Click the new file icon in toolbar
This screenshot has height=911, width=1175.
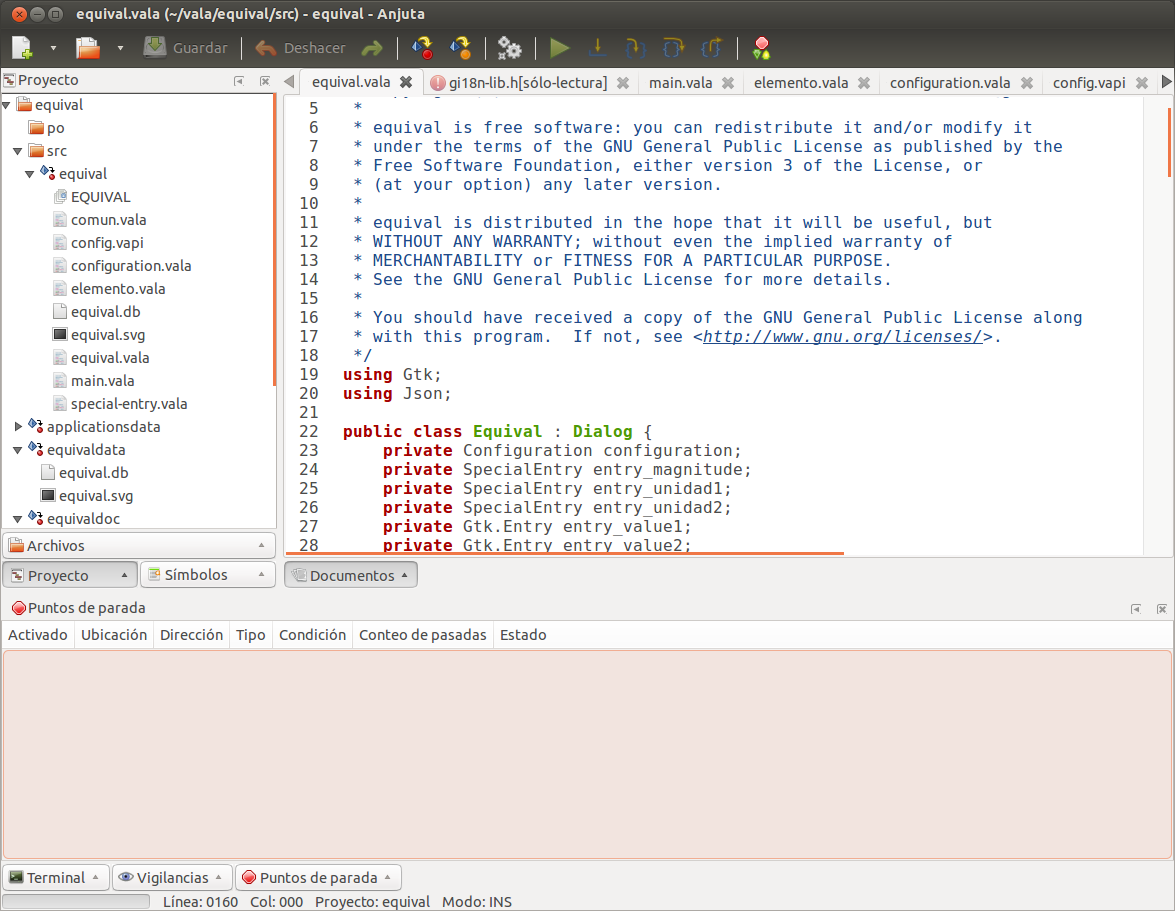click(22, 47)
